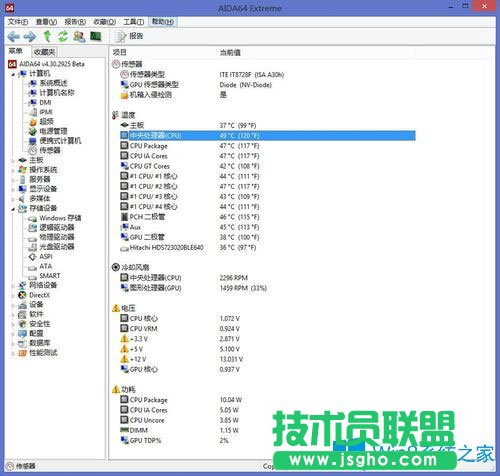Open 系统概述 in the tree

pos(48,83)
